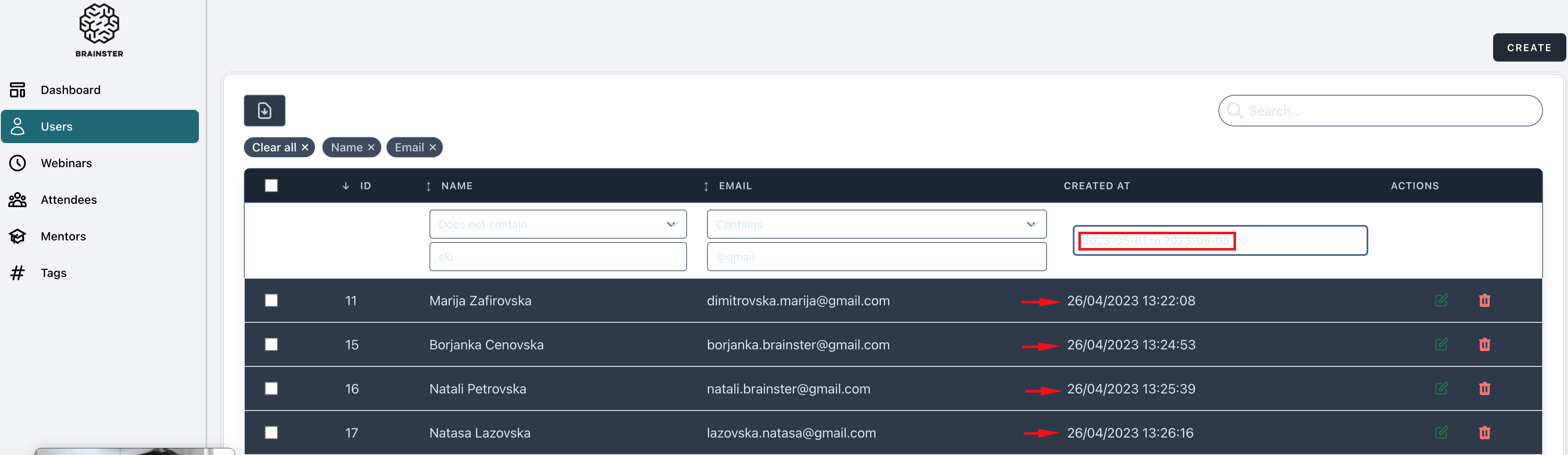The height and width of the screenshot is (455, 1568).
Task: Expand the Email filter 'Contains' dropdown
Action: (x=876, y=225)
